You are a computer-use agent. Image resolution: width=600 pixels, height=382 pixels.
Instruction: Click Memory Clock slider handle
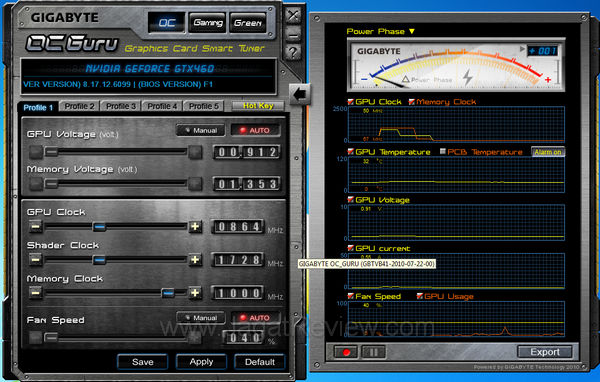pos(168,294)
